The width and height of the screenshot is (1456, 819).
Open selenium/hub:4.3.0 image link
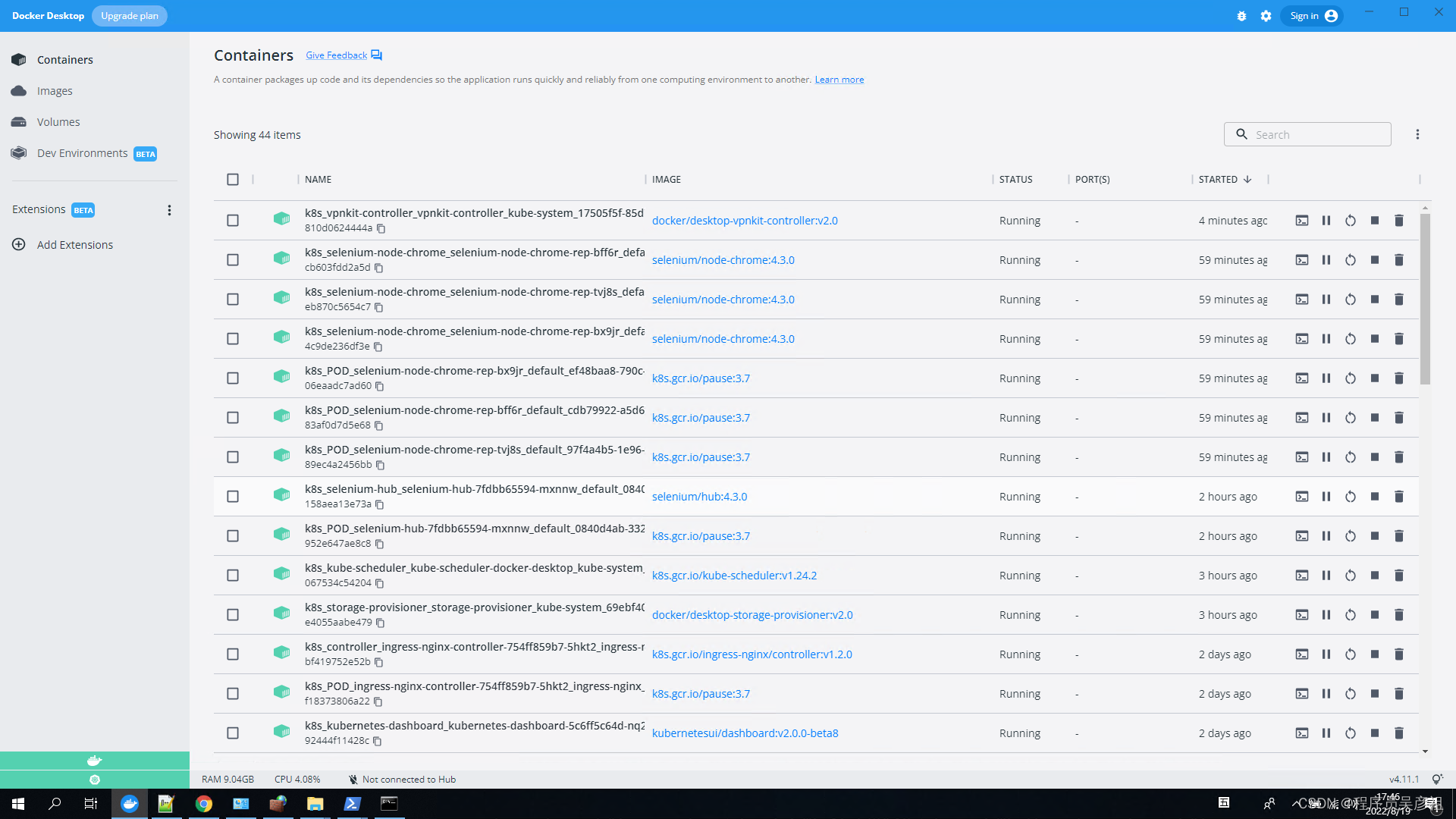(x=699, y=497)
